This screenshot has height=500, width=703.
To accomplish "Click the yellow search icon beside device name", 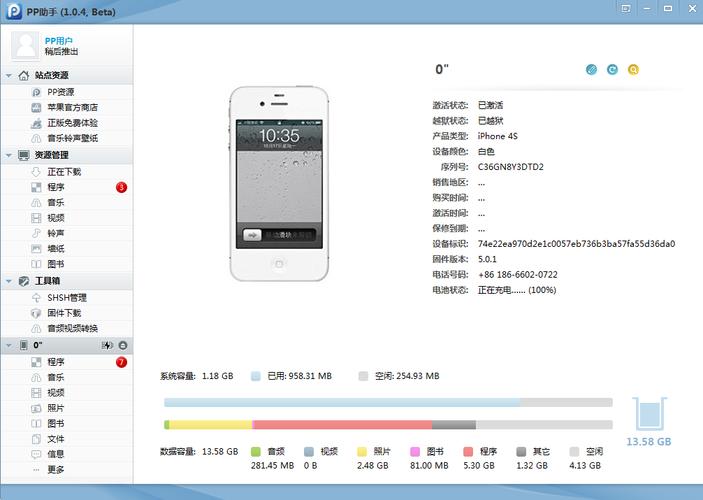I will click(633, 70).
